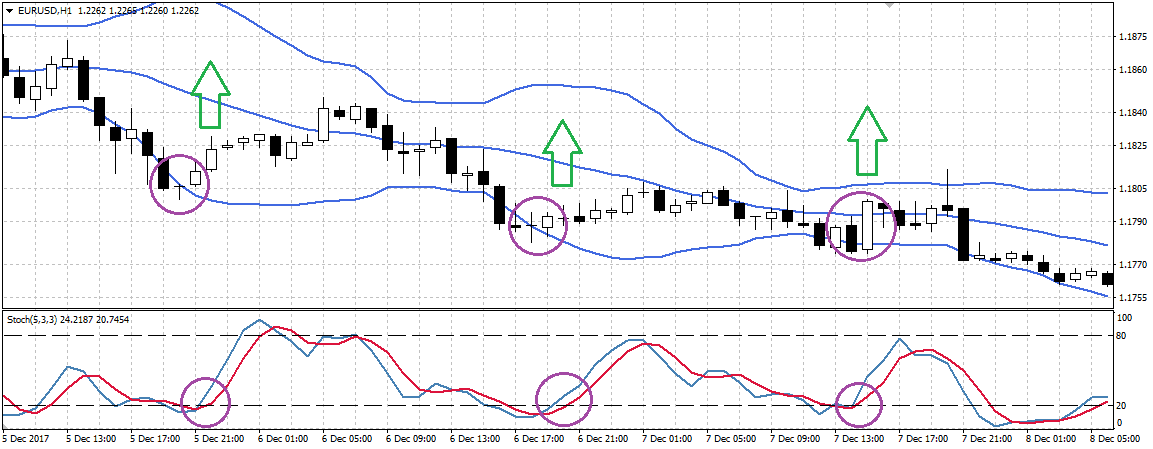
Task: Click the 20 level on Stochastic scale
Action: [x=1124, y=405]
